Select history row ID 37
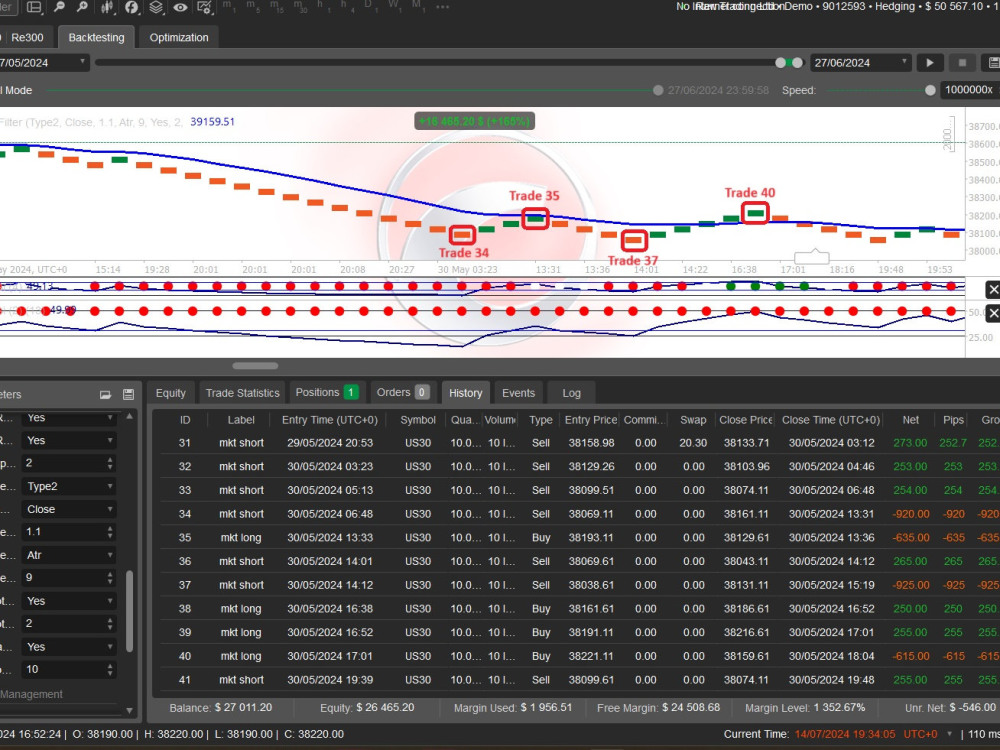Screen dimensions: 1000x750 pyautogui.click(x=185, y=585)
